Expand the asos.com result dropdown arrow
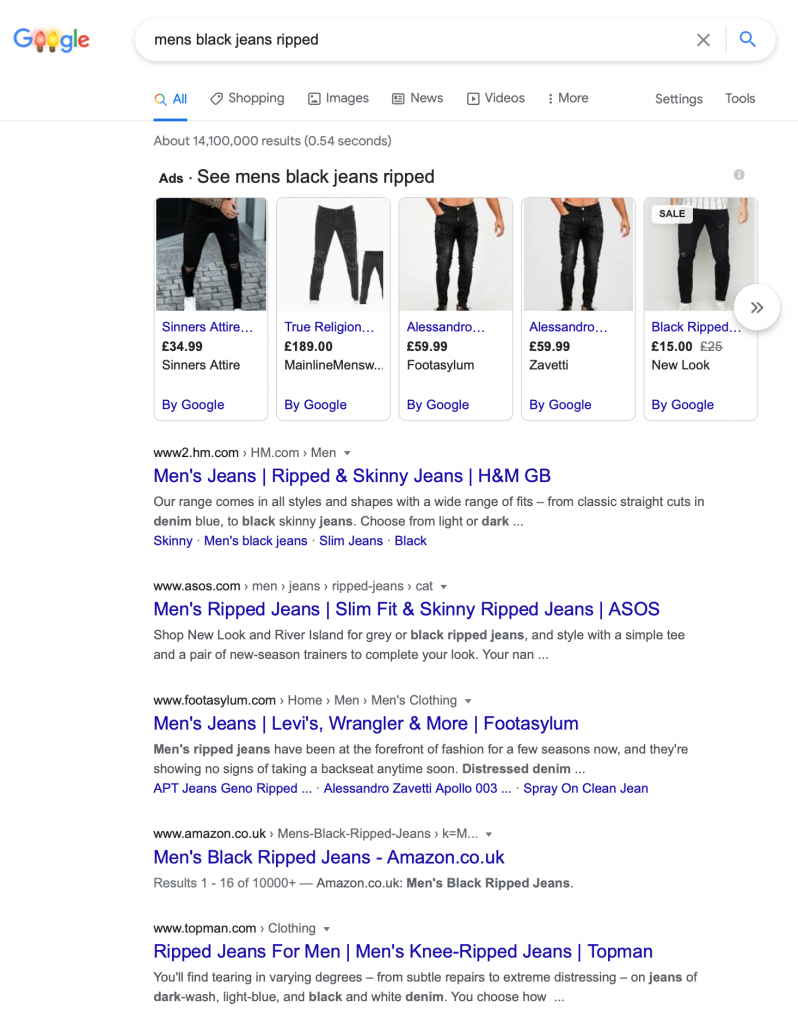 pyautogui.click(x=443, y=586)
